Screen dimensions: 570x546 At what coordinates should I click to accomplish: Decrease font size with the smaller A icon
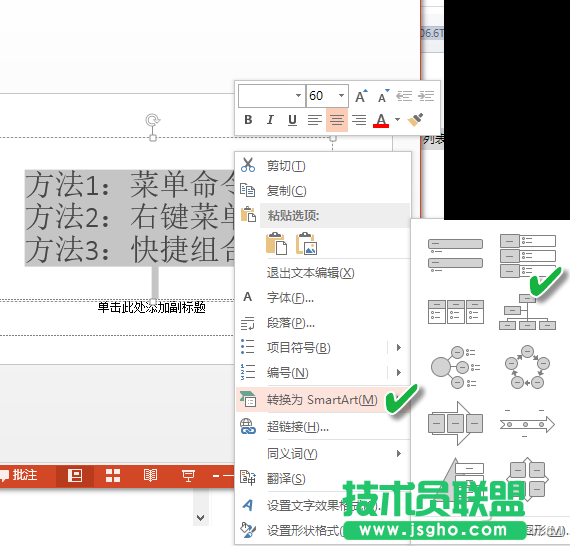pos(383,96)
